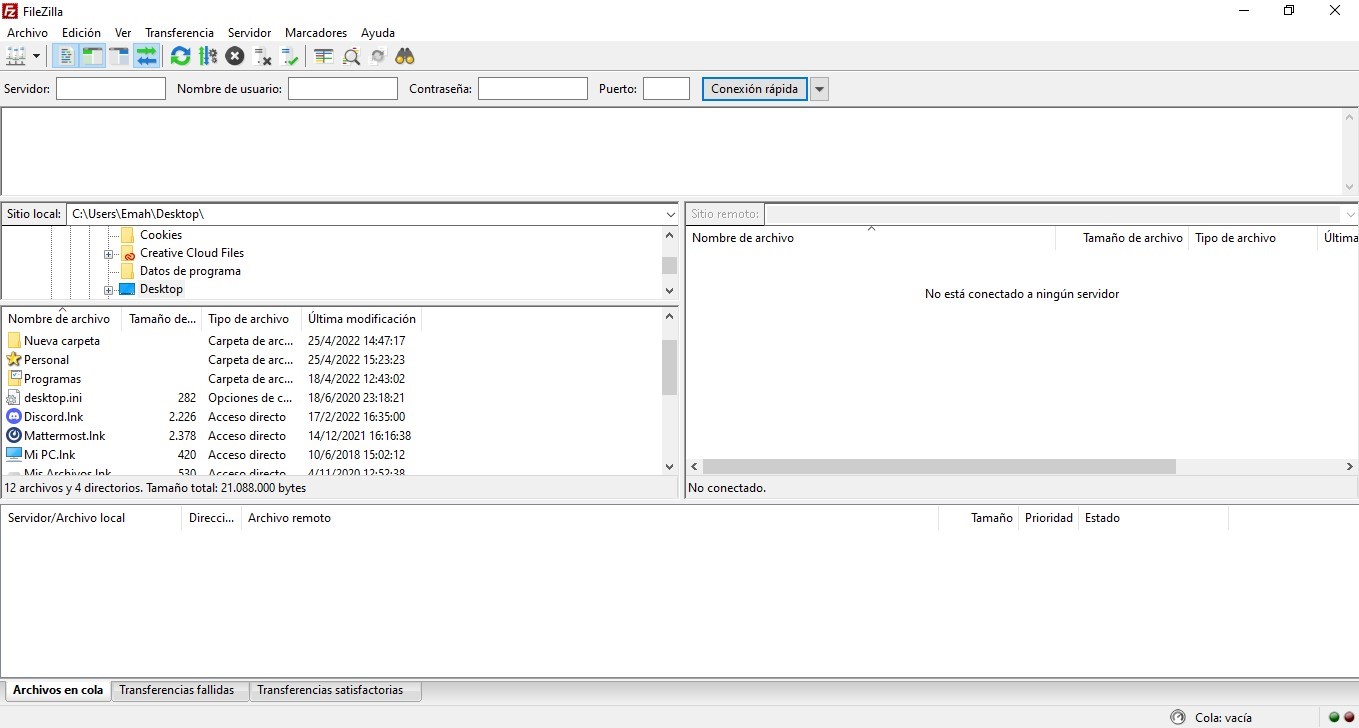The width and height of the screenshot is (1359, 728).
Task: Open the Transferencia menu
Action: pyautogui.click(x=179, y=33)
